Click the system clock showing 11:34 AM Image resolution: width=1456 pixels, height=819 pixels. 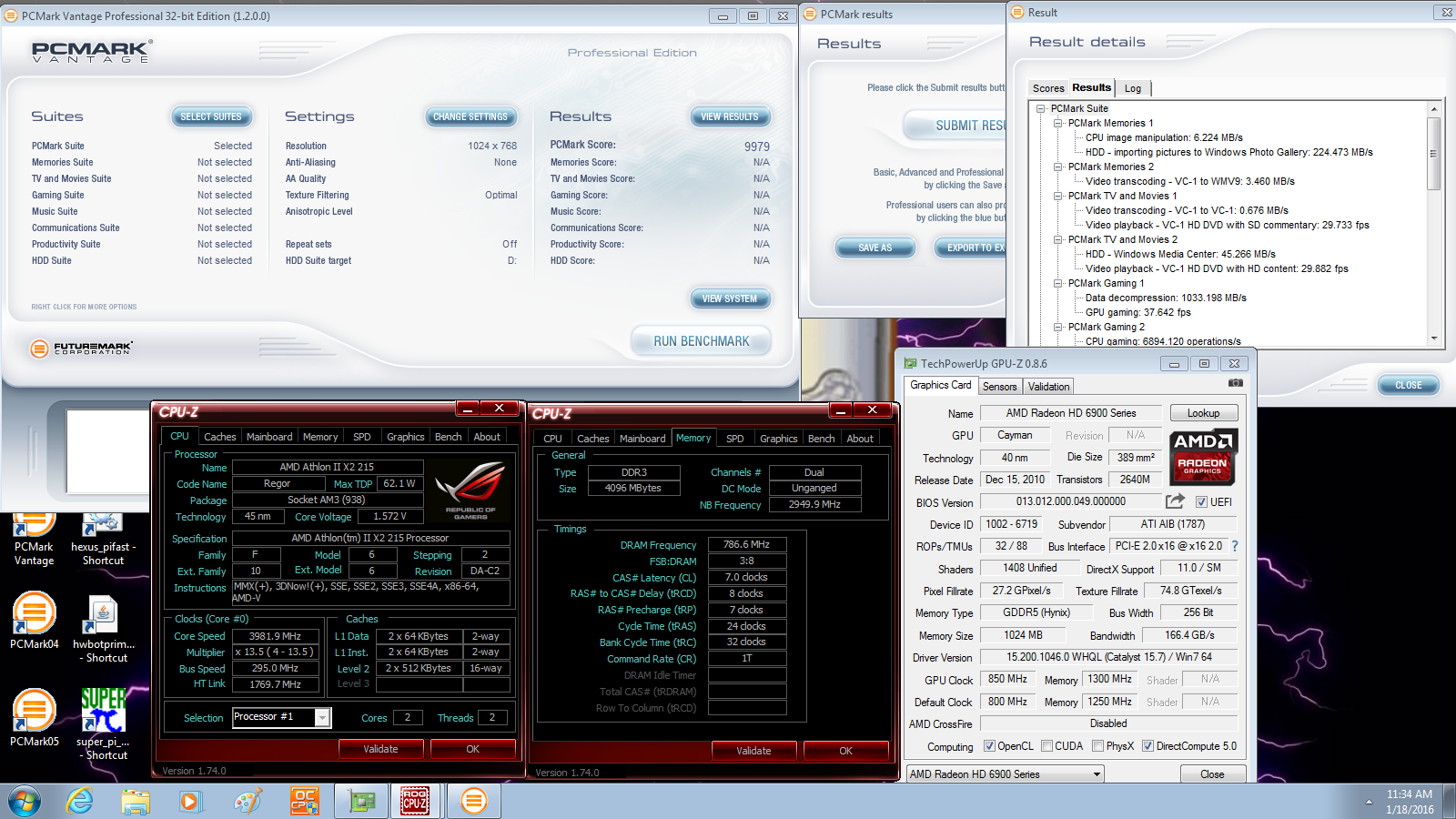1410,794
